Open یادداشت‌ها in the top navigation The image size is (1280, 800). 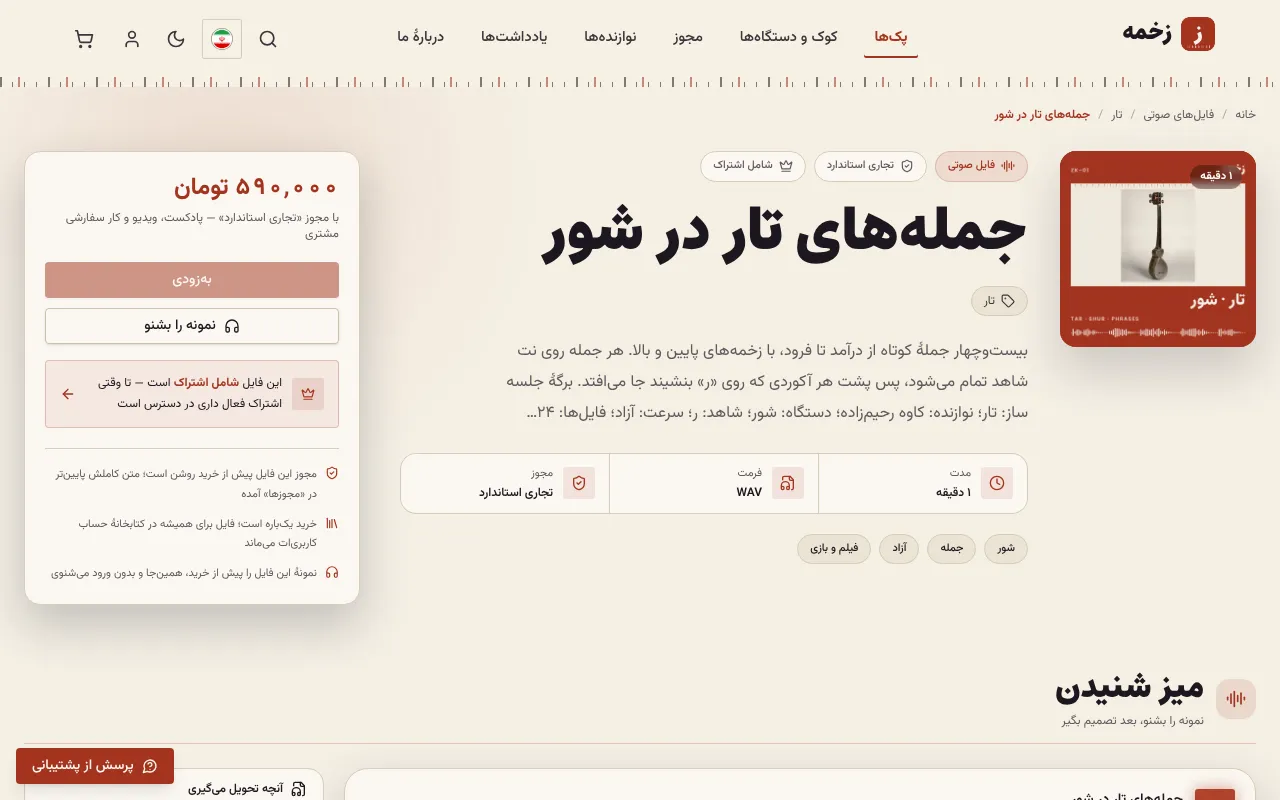click(514, 37)
